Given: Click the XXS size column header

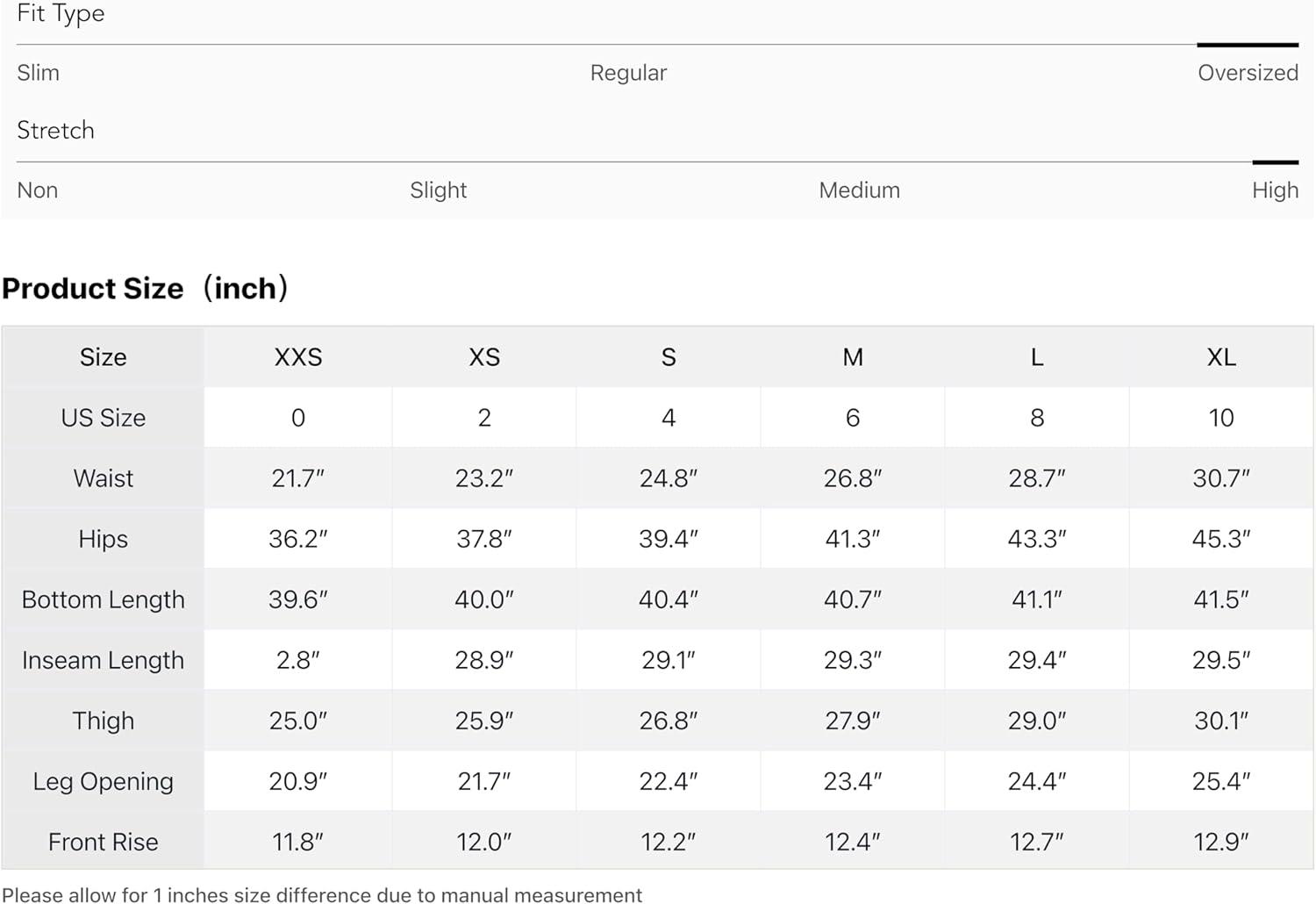Looking at the screenshot, I should click(x=298, y=357).
